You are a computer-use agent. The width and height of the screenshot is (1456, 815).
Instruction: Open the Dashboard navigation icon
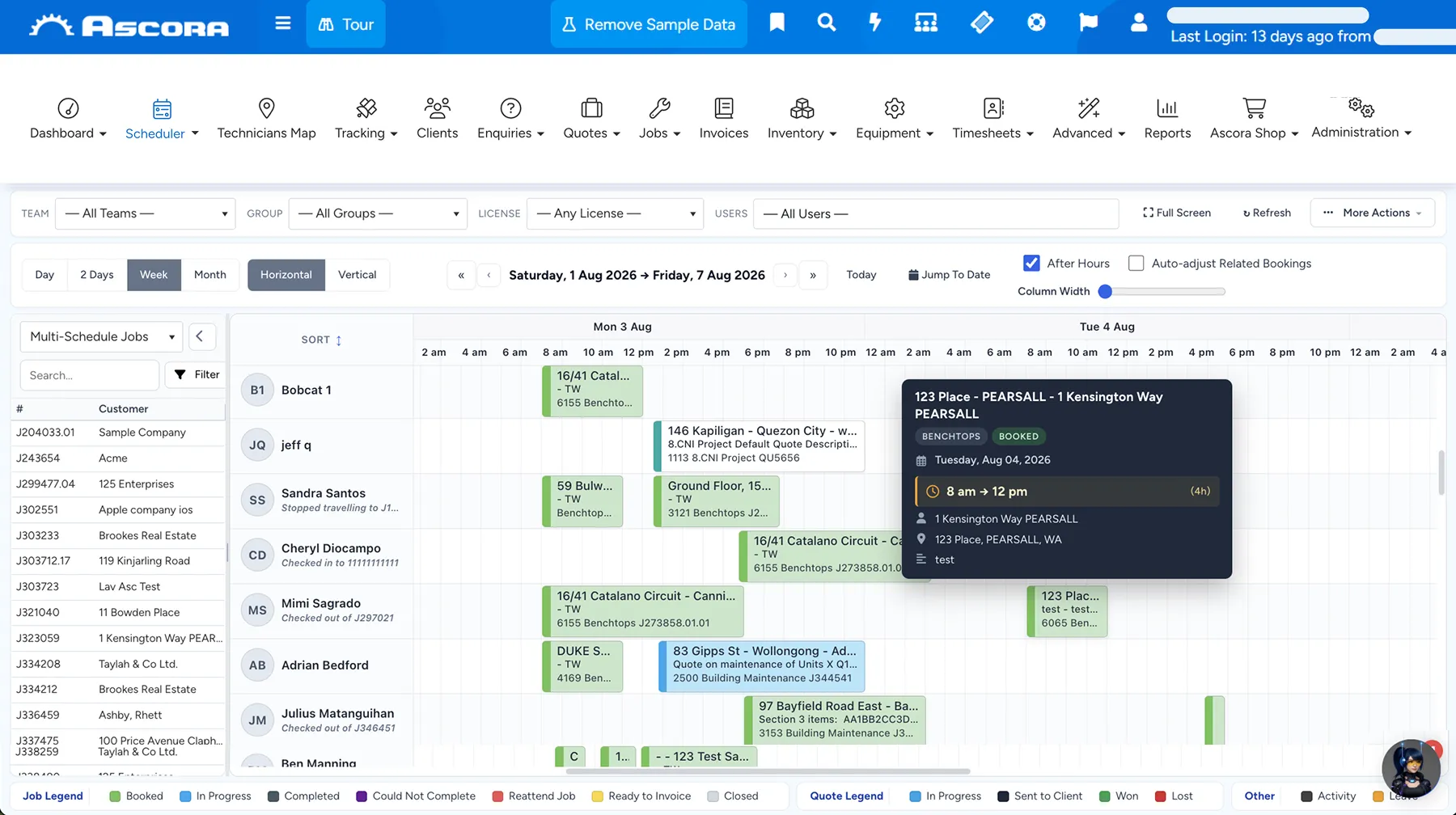[x=68, y=108]
